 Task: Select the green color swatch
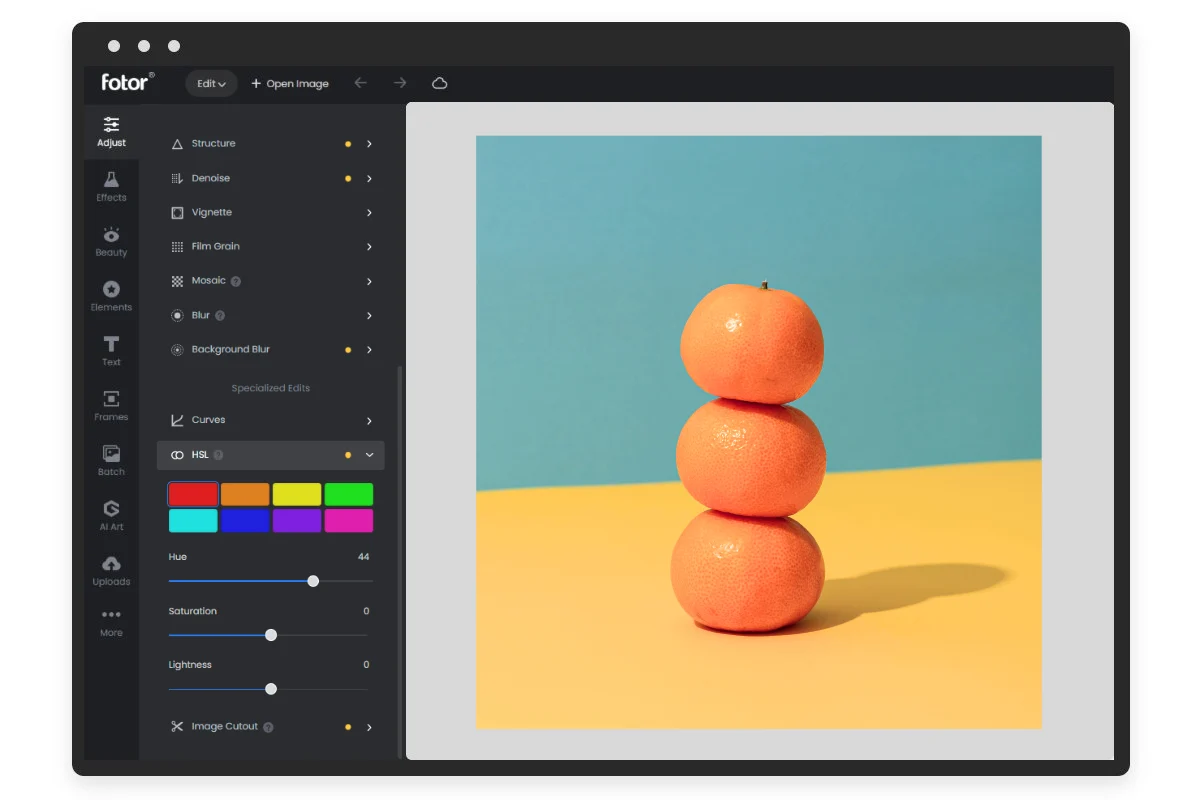(x=348, y=493)
